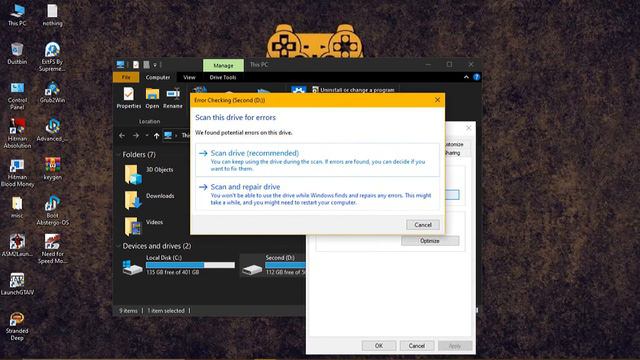Launch the Hitman Blood Money shortcut
This screenshot has width=640, height=360.
coord(17,172)
